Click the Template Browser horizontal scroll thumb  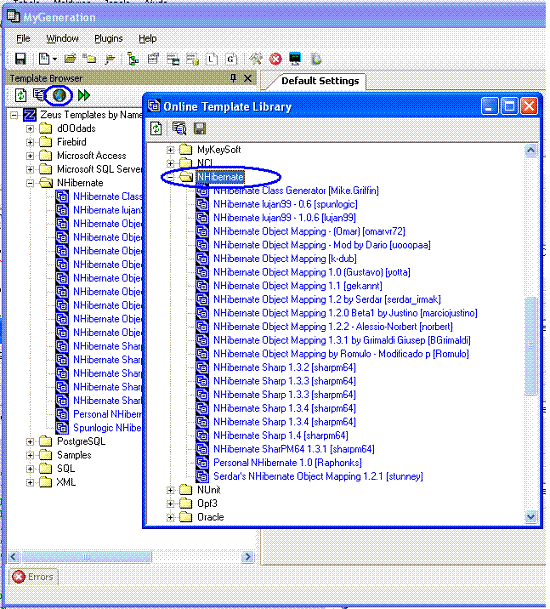pos(86,557)
